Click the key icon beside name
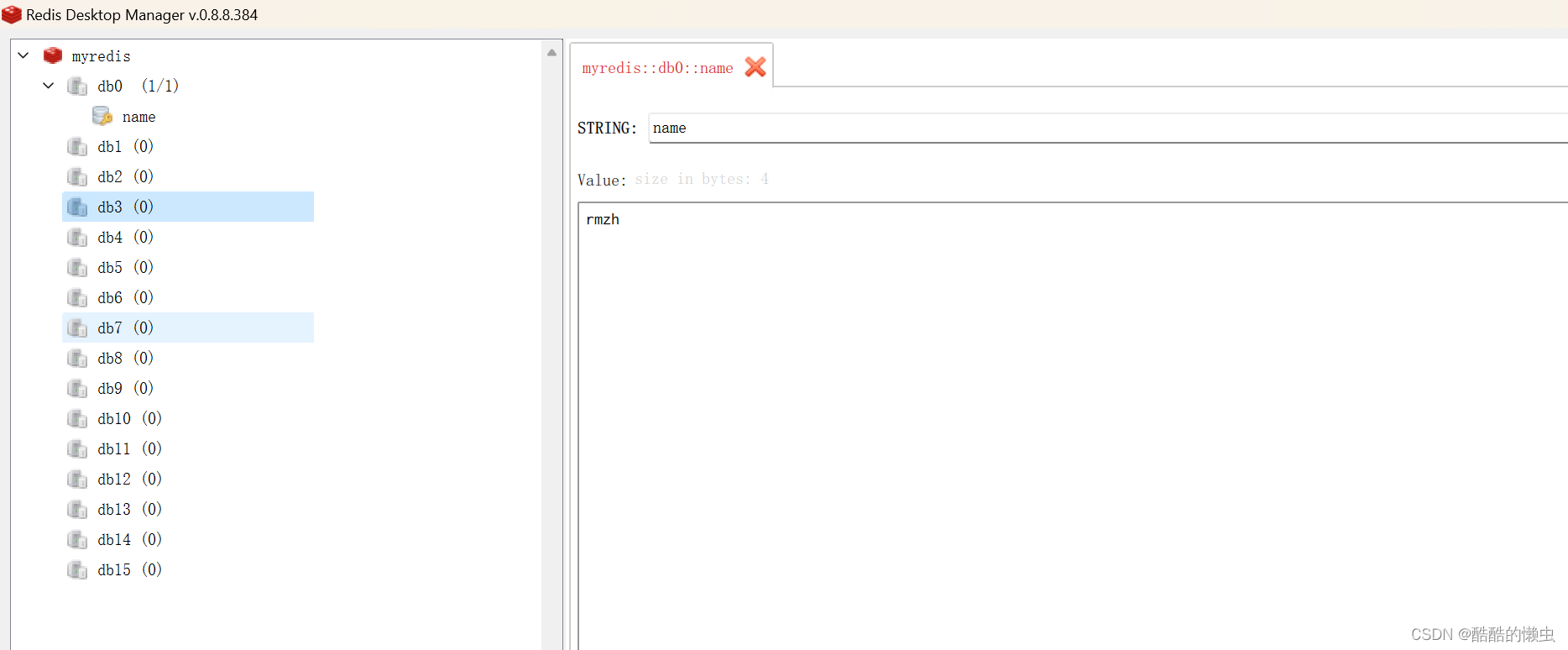 coord(102,116)
